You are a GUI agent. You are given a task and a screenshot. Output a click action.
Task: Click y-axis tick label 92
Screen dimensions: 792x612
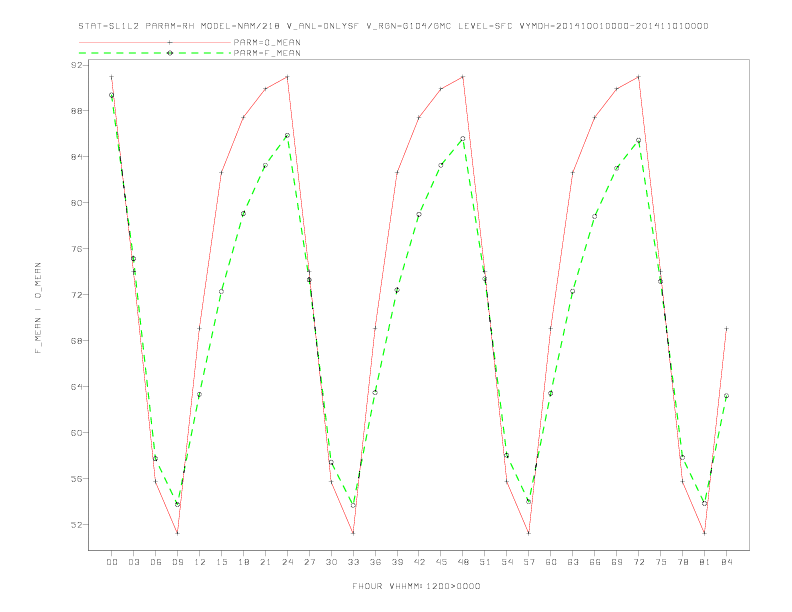[x=78, y=65]
